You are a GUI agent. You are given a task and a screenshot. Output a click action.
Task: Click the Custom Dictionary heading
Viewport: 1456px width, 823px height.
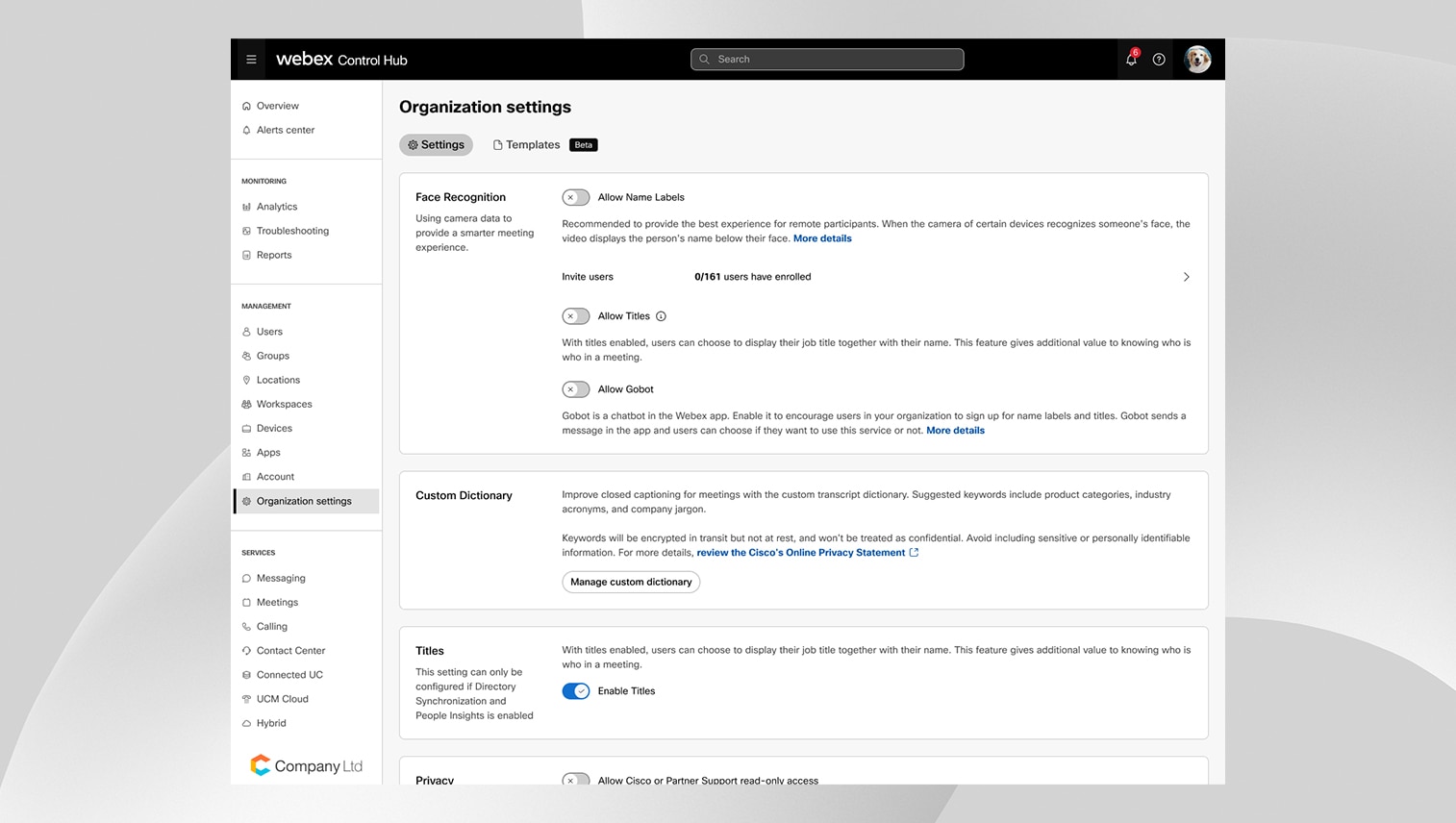point(464,495)
